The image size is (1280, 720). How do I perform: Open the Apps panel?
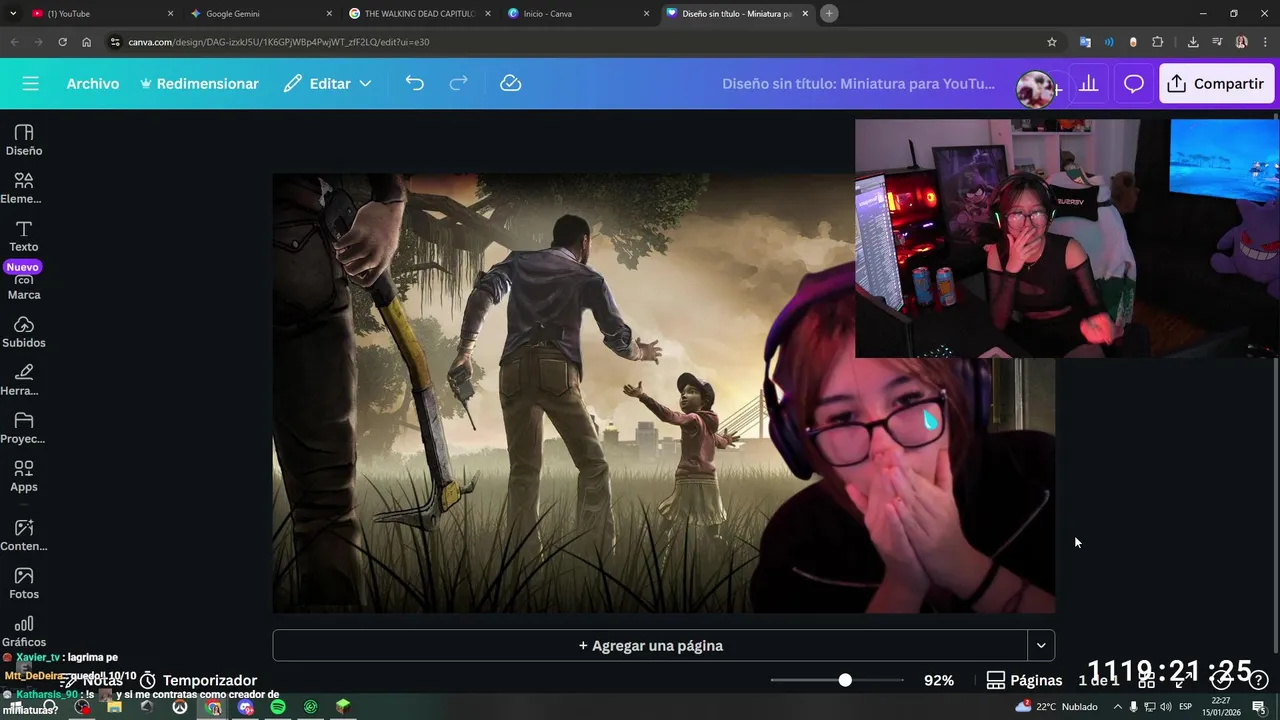pos(24,476)
